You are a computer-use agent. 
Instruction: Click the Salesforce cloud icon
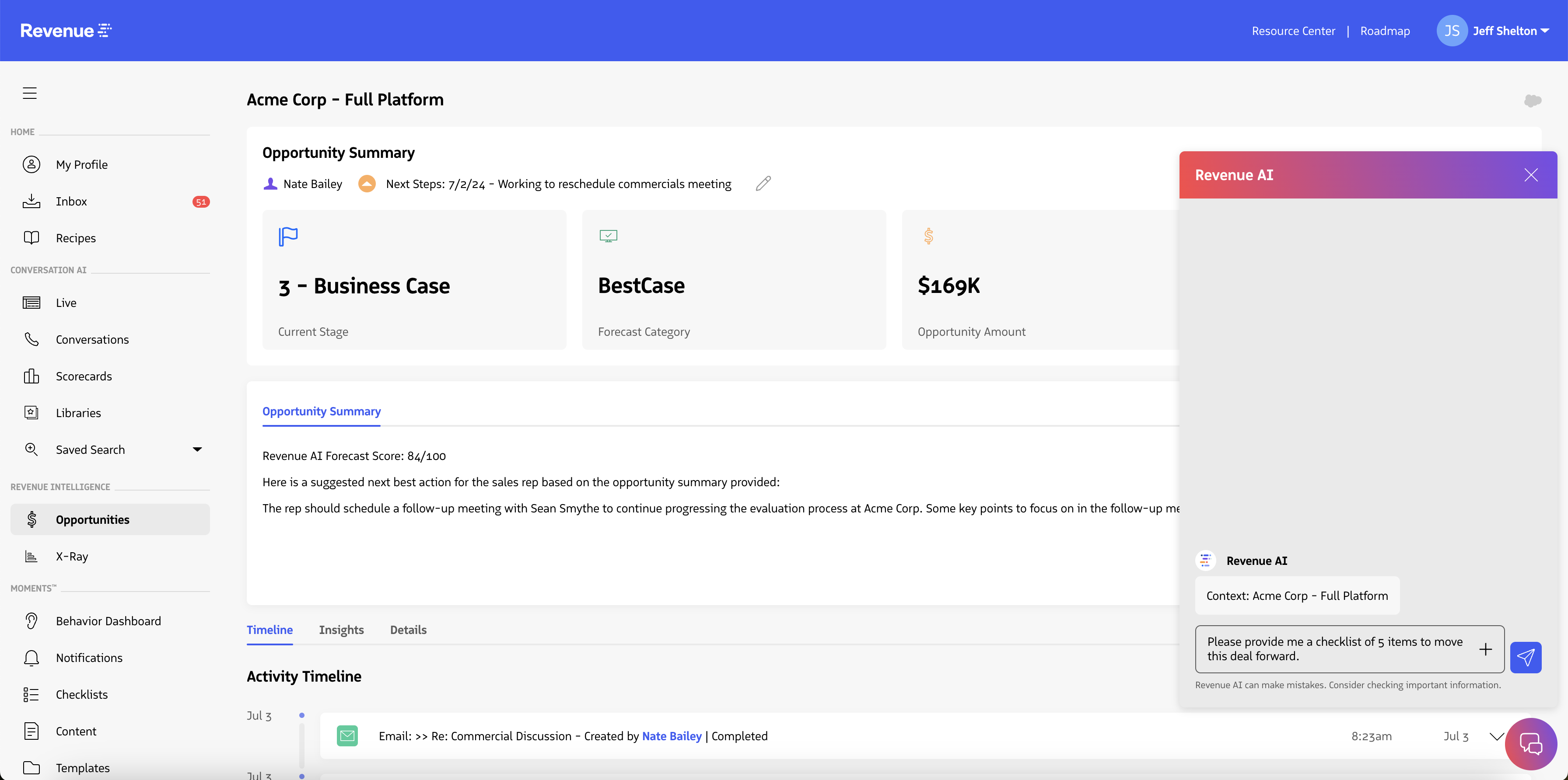1532,101
